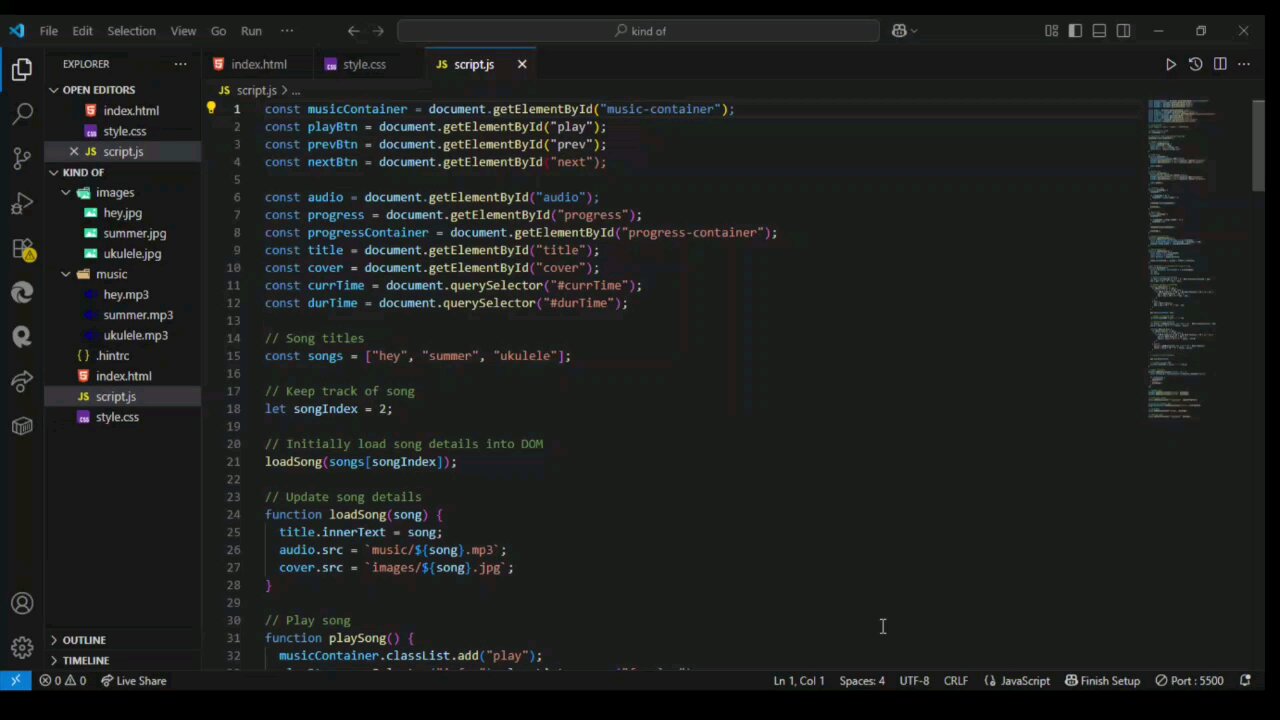The width and height of the screenshot is (1280, 720).
Task: Open hey.jpg in images folder
Action: click(x=122, y=213)
